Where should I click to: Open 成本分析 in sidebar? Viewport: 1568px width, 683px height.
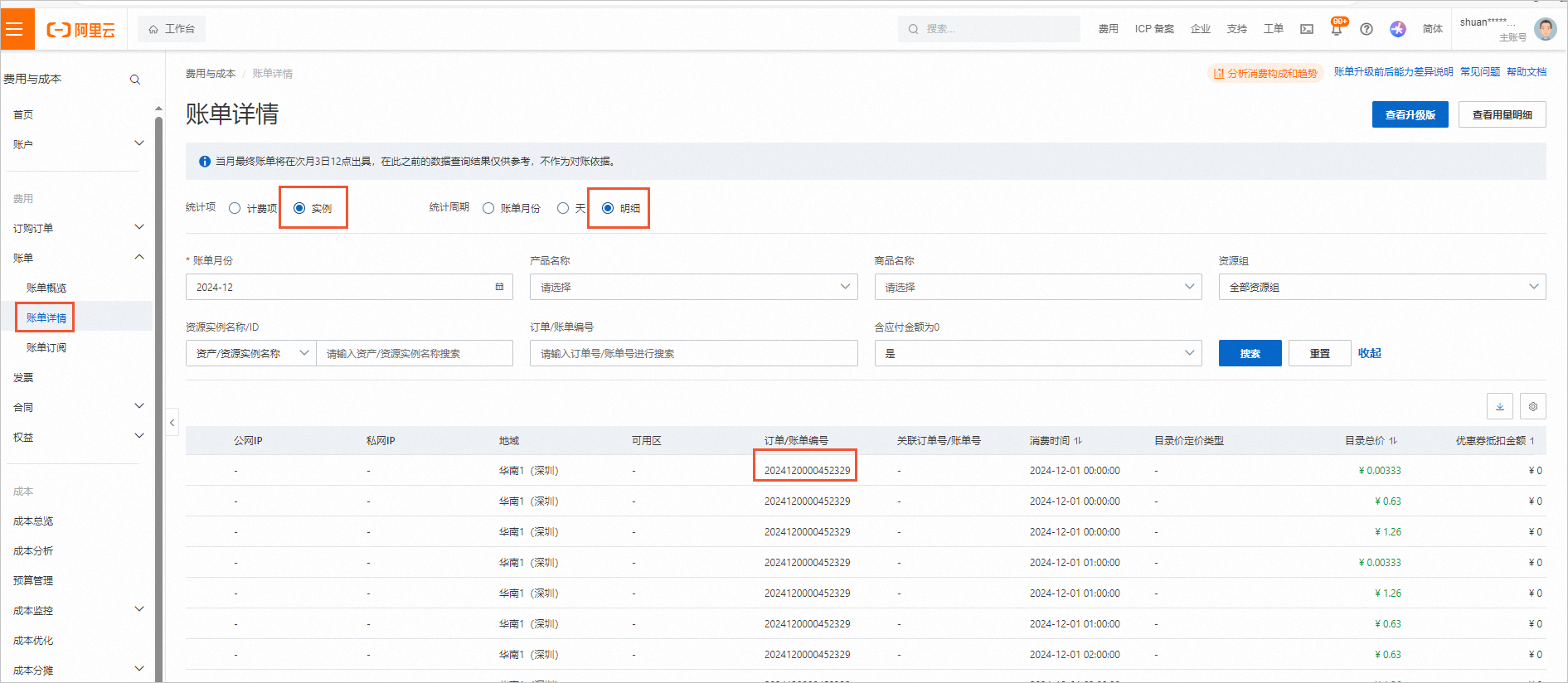(33, 550)
